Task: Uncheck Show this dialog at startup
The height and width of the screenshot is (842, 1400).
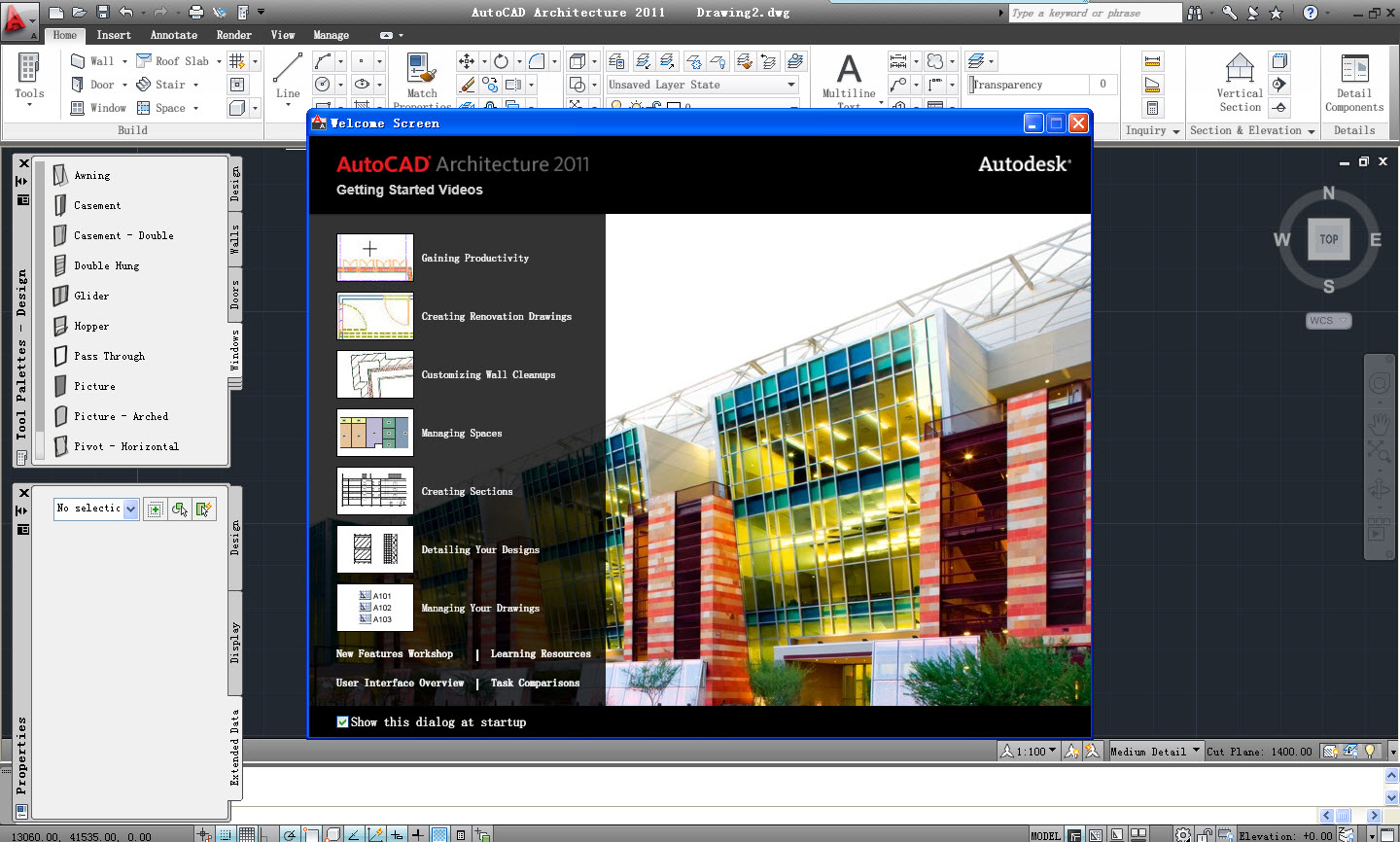Action: click(x=342, y=721)
